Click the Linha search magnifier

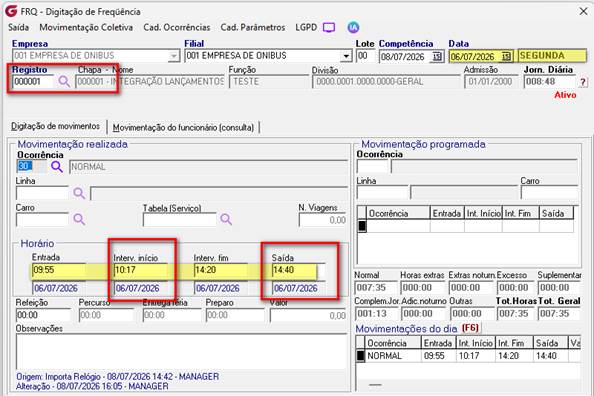point(79,193)
